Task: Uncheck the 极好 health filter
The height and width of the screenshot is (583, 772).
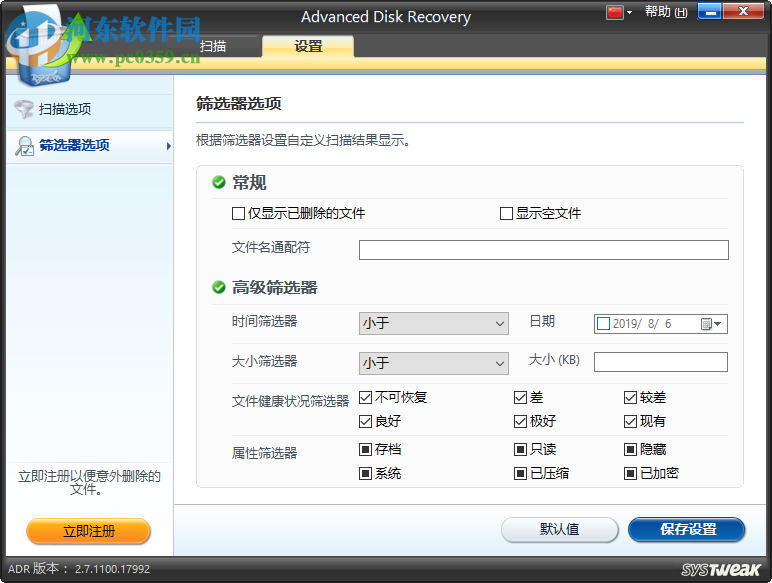Action: click(x=520, y=421)
